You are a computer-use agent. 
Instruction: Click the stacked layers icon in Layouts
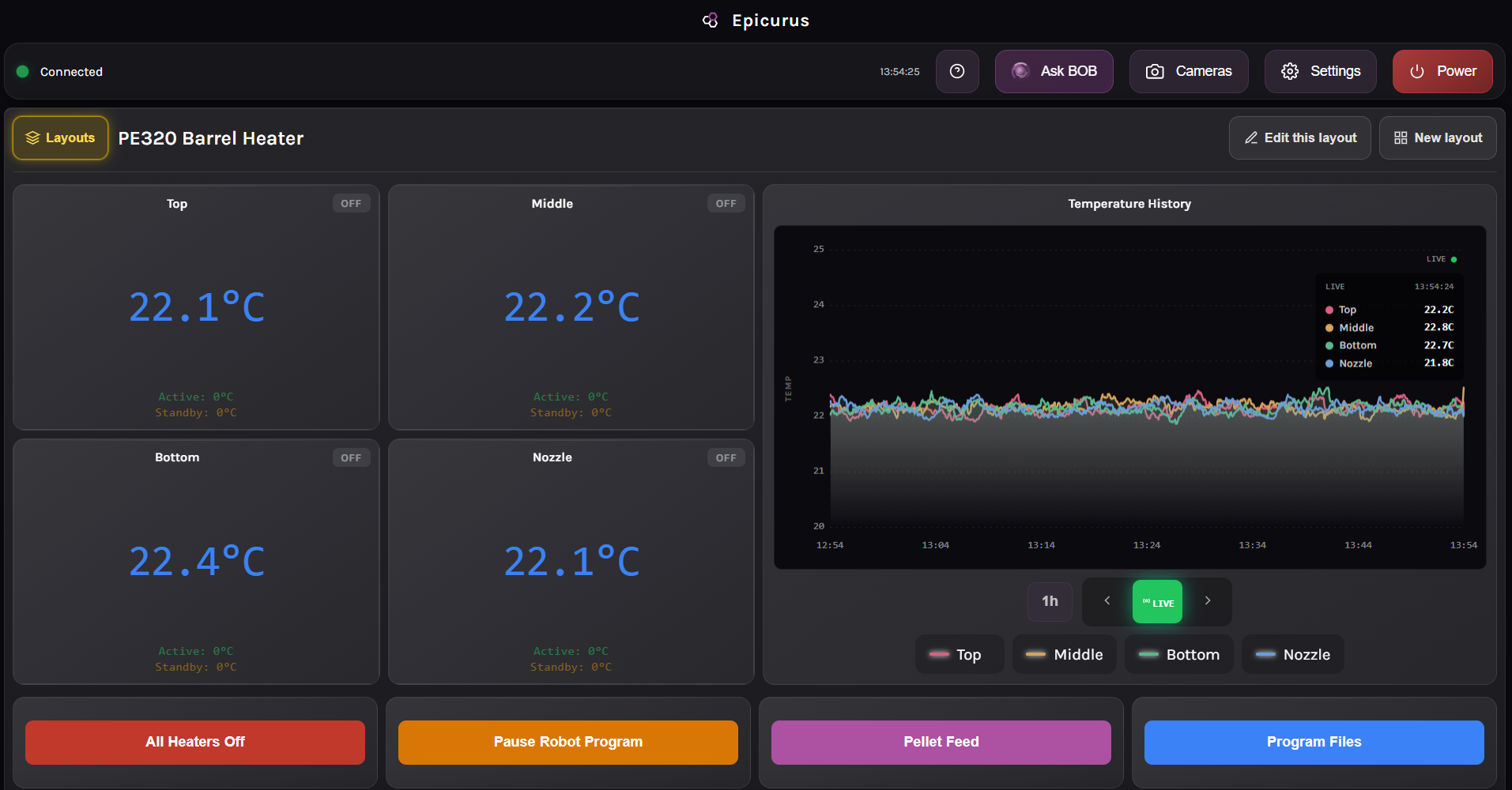tap(32, 137)
